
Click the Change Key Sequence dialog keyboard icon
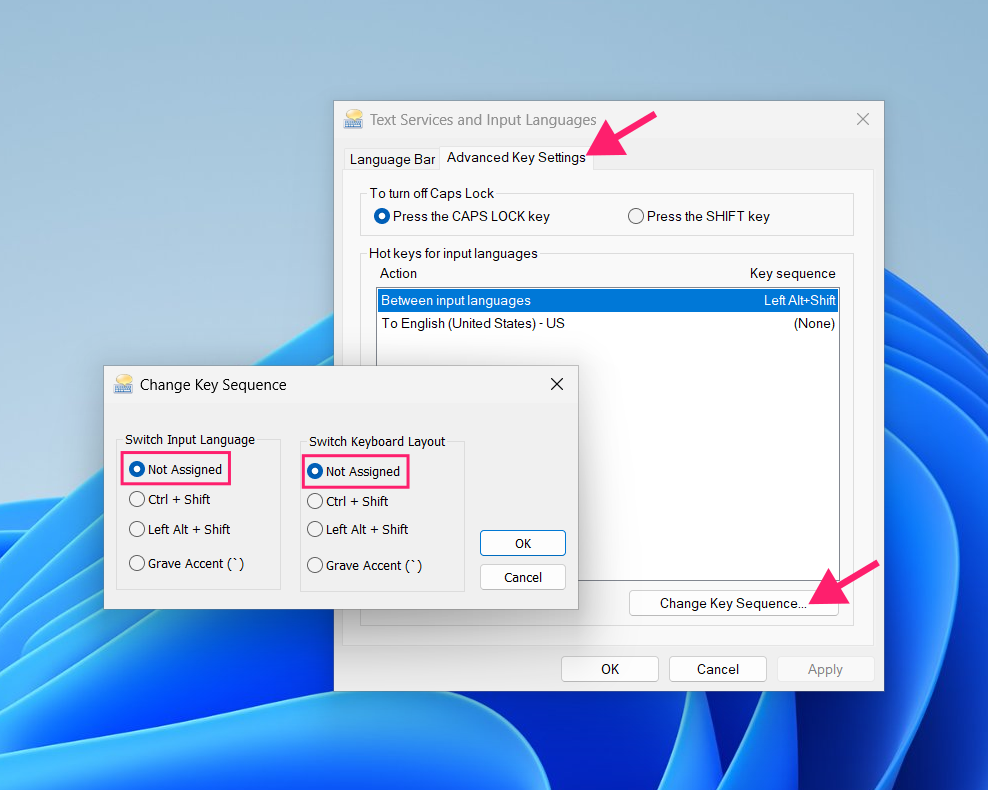click(124, 384)
